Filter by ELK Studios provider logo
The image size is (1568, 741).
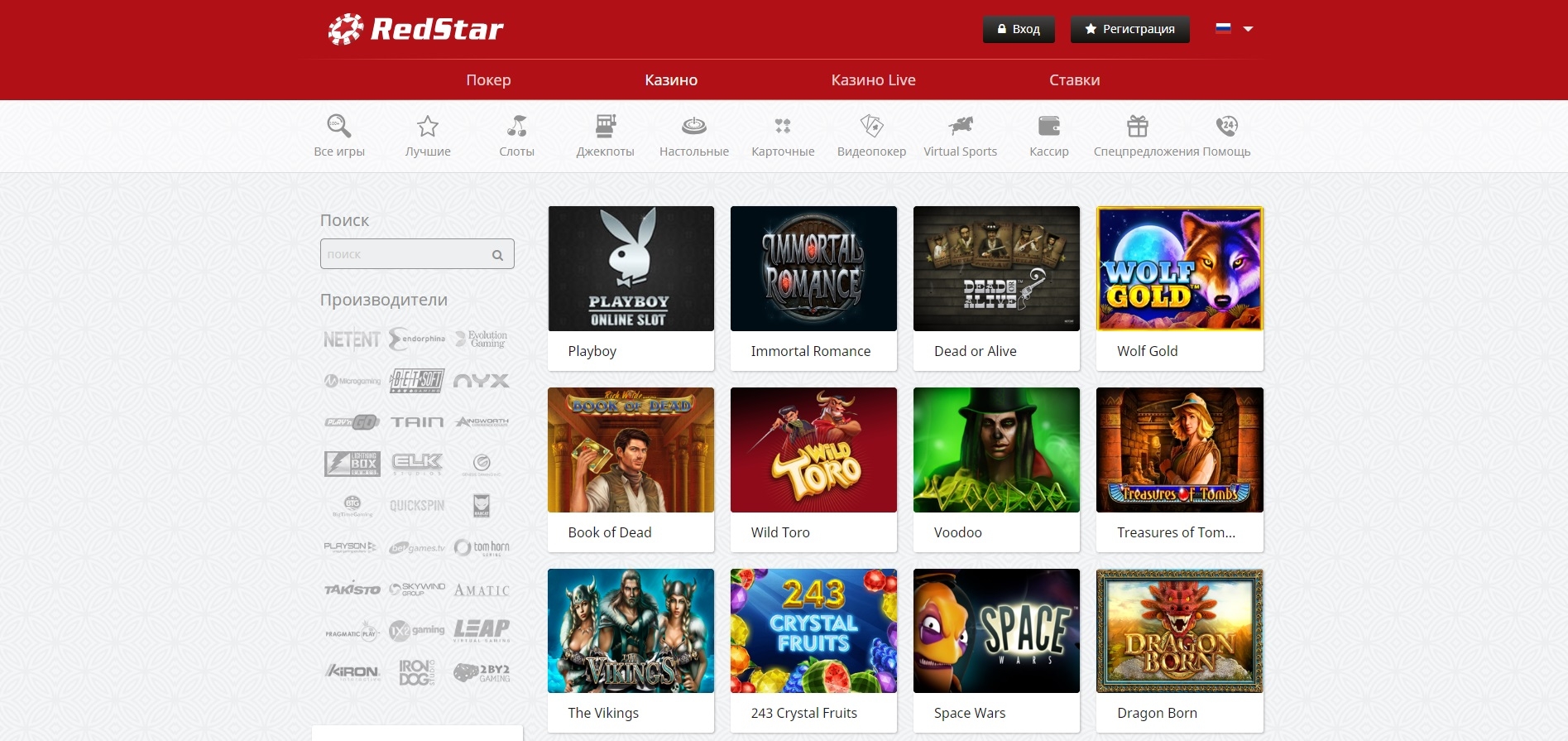pyautogui.click(x=417, y=464)
